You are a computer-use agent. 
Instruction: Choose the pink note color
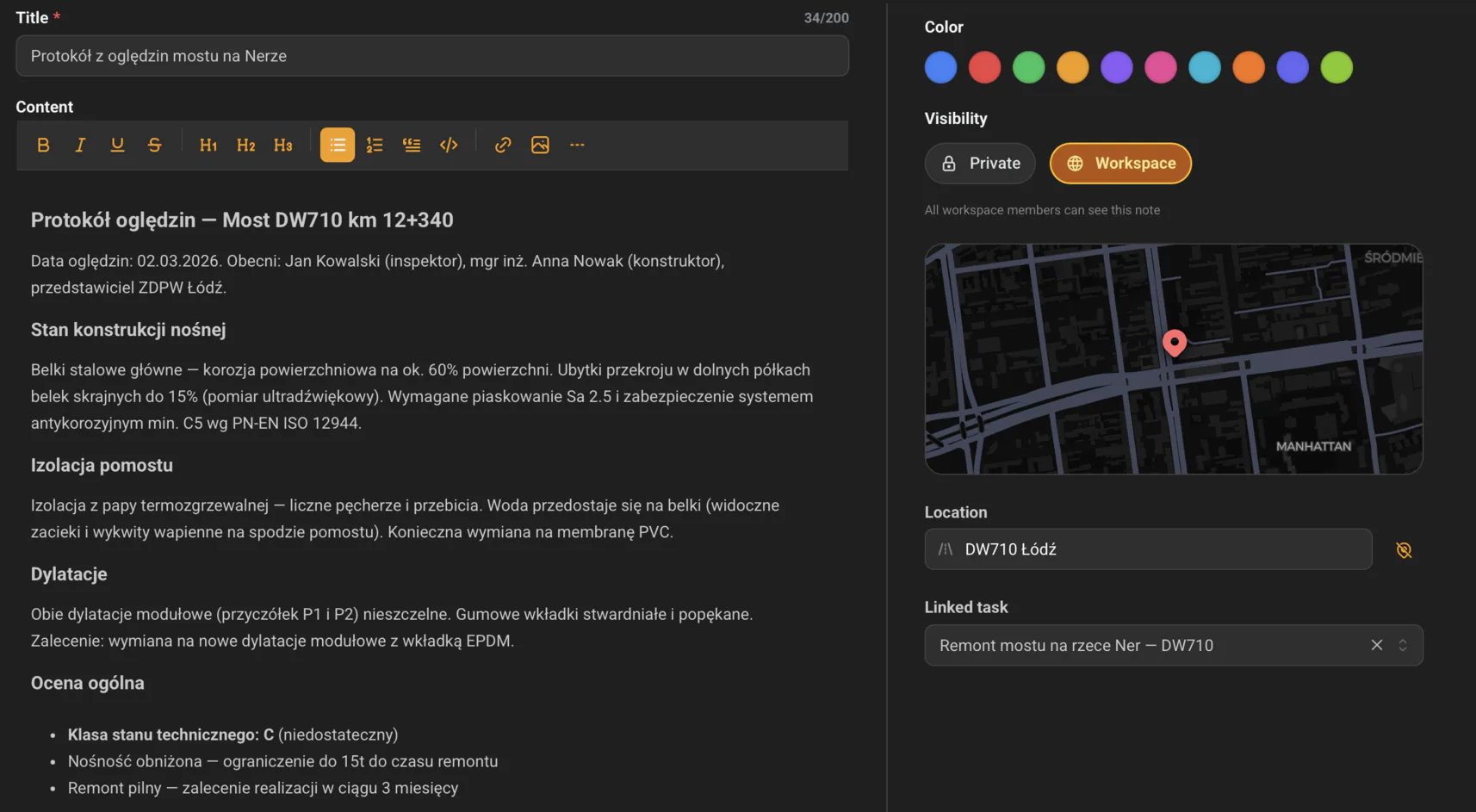click(x=1160, y=67)
